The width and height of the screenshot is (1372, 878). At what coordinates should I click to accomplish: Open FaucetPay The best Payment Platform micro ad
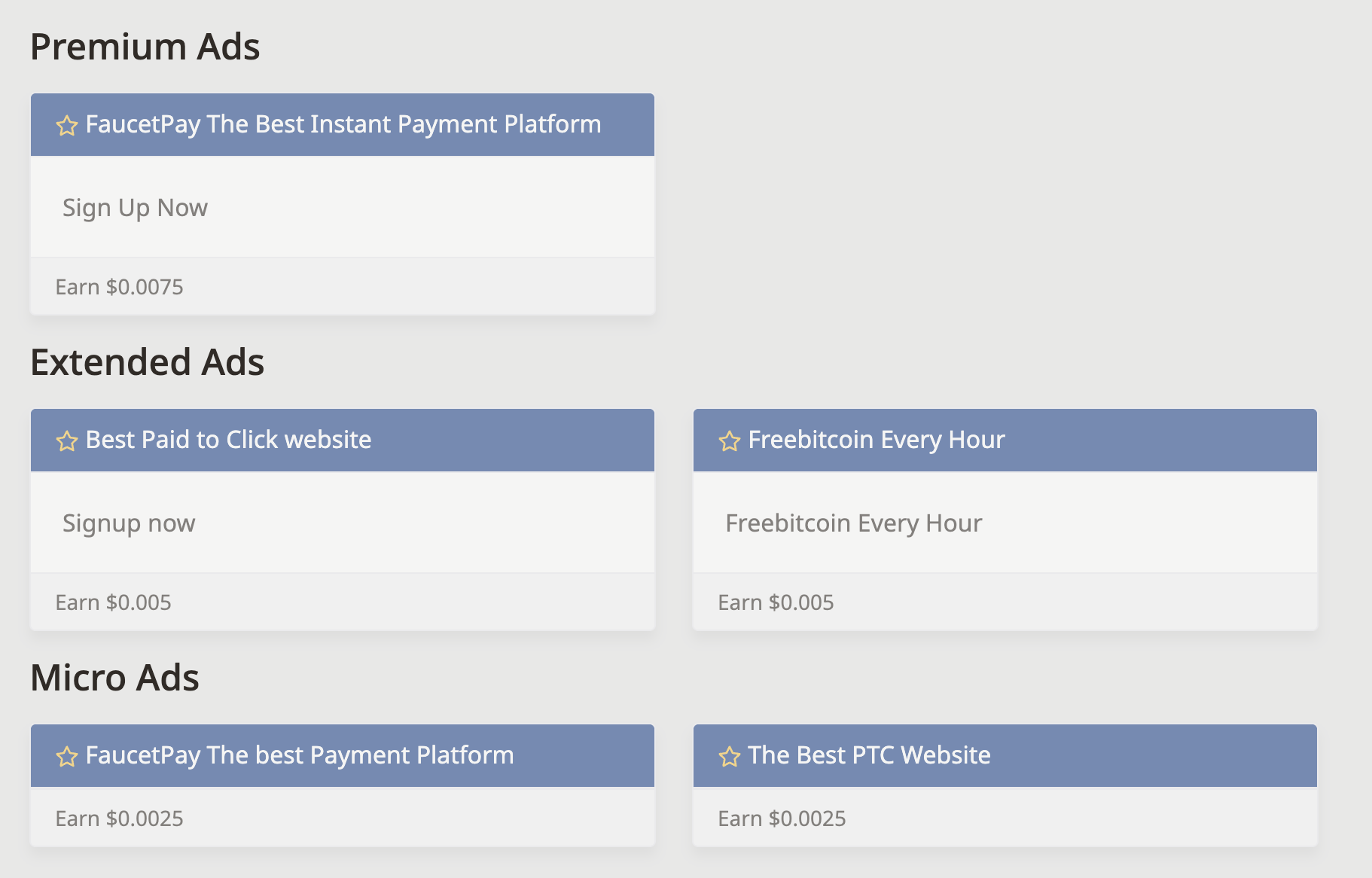coord(300,755)
